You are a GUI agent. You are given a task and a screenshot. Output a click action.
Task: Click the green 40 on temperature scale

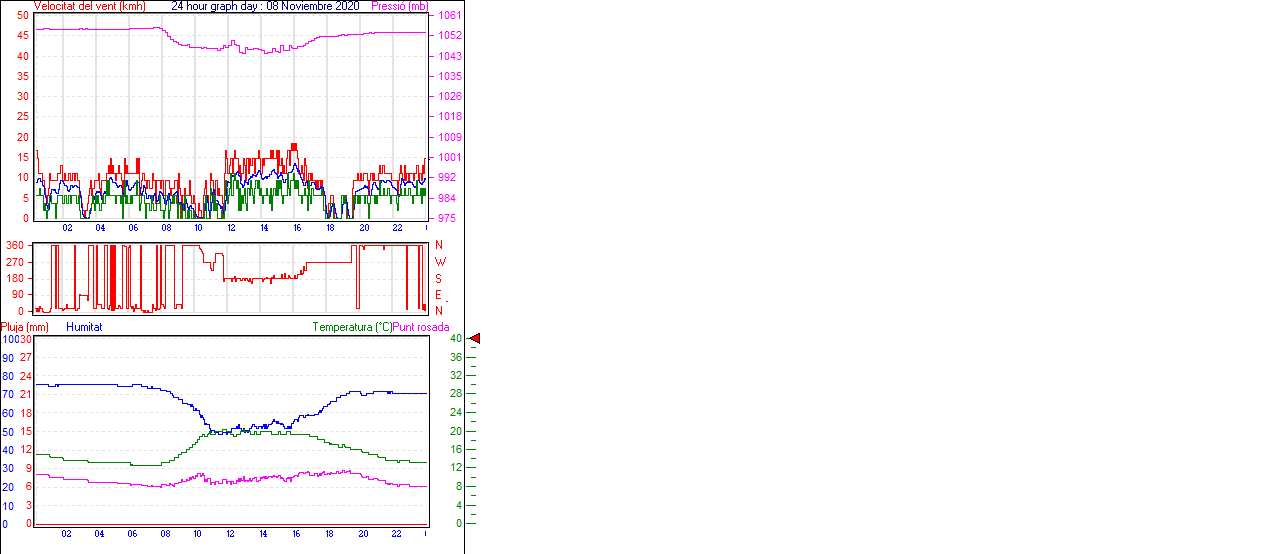click(455, 339)
